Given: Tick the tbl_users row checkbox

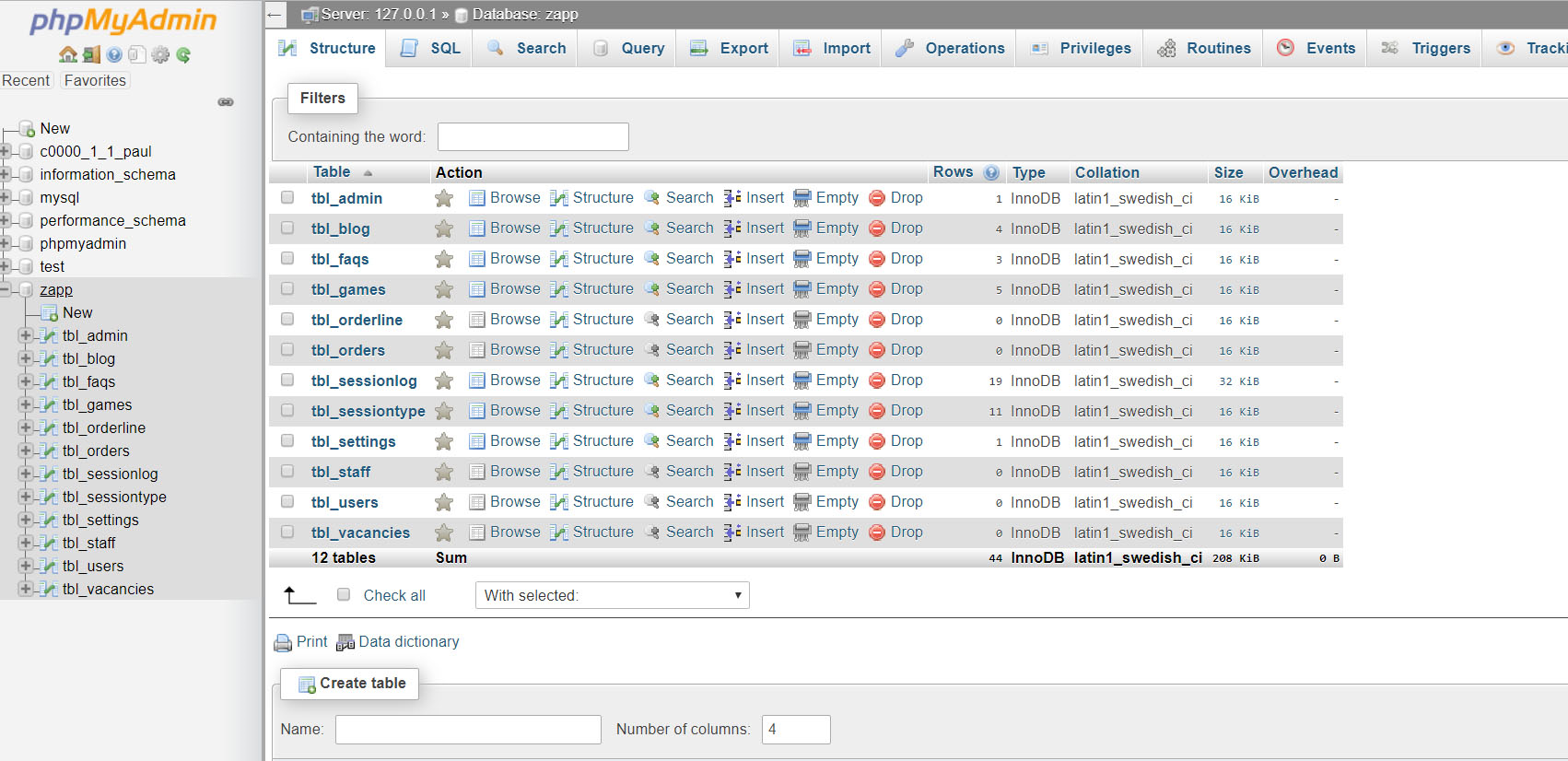Looking at the screenshot, I should click(x=287, y=502).
